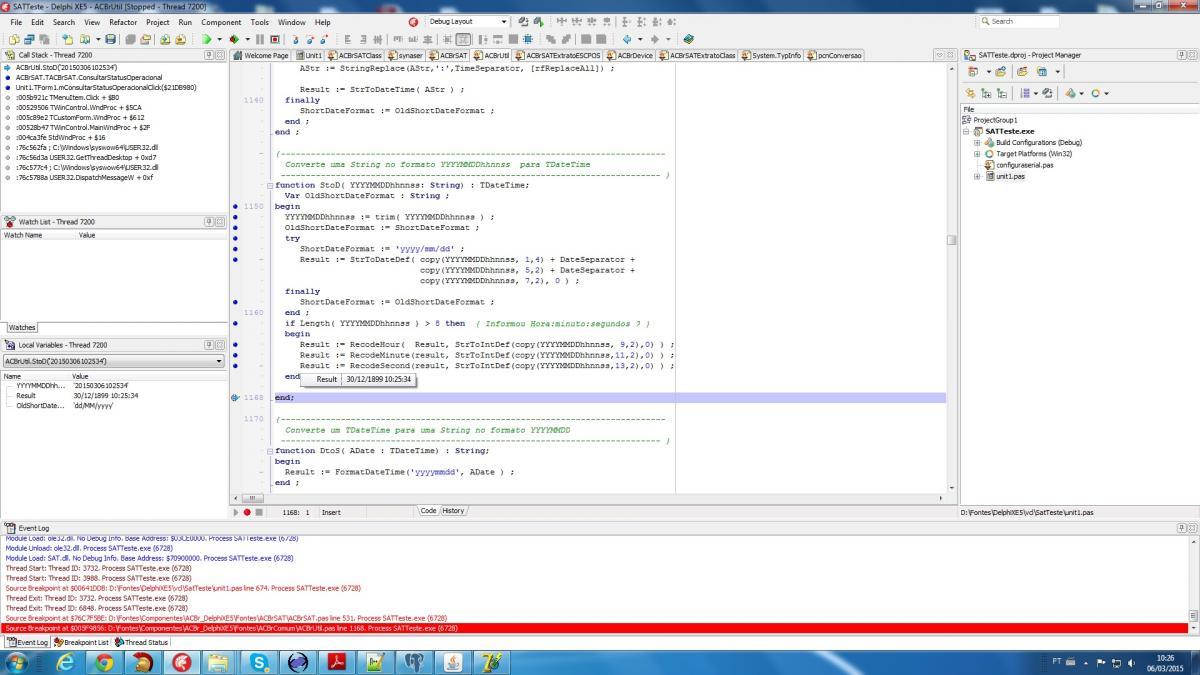The image size is (1200, 675).
Task: Click the editor vertical scrollbar thumb
Action: (x=952, y=240)
